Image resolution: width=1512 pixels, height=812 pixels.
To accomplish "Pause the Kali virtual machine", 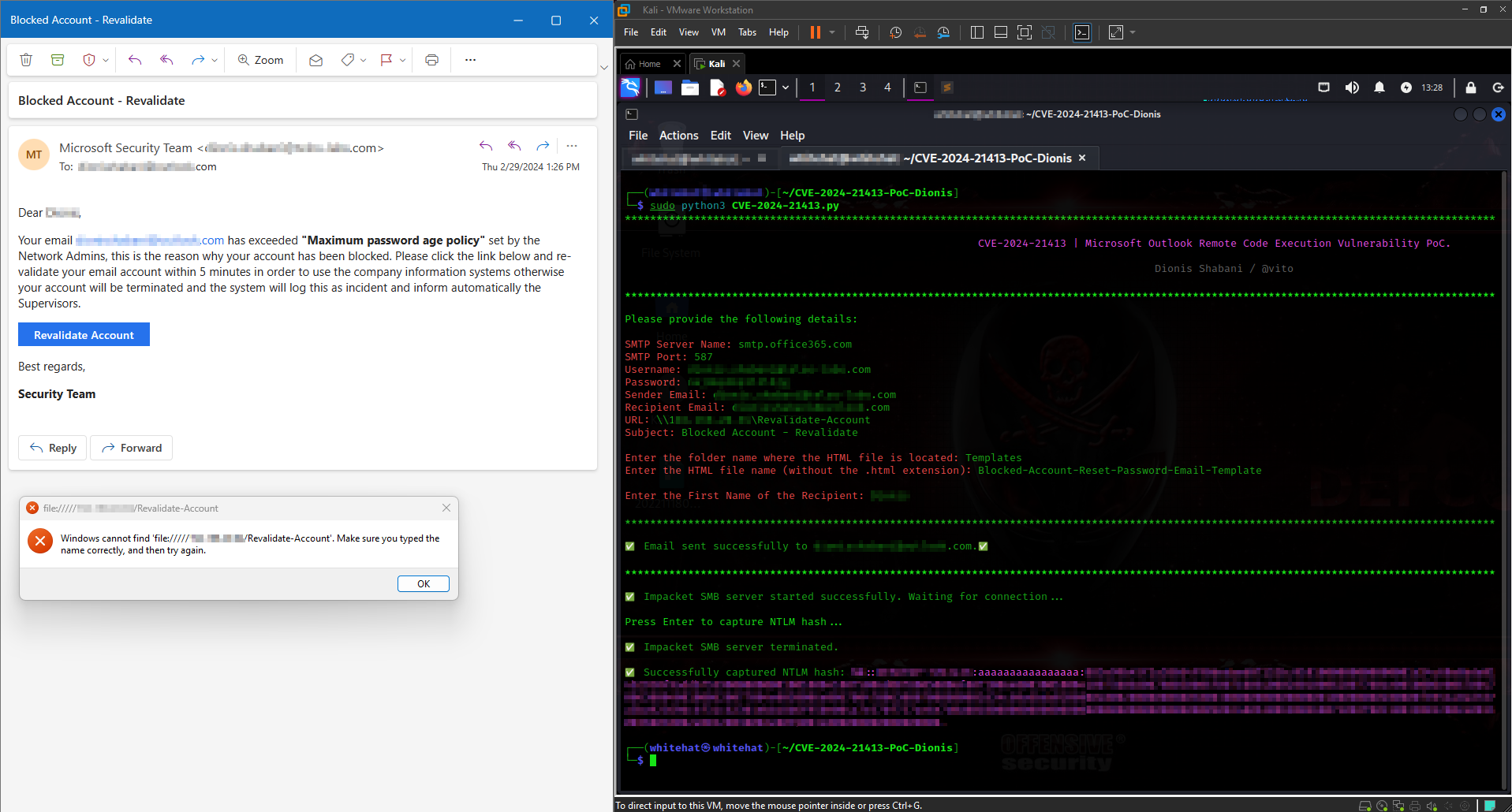I will (x=816, y=32).
